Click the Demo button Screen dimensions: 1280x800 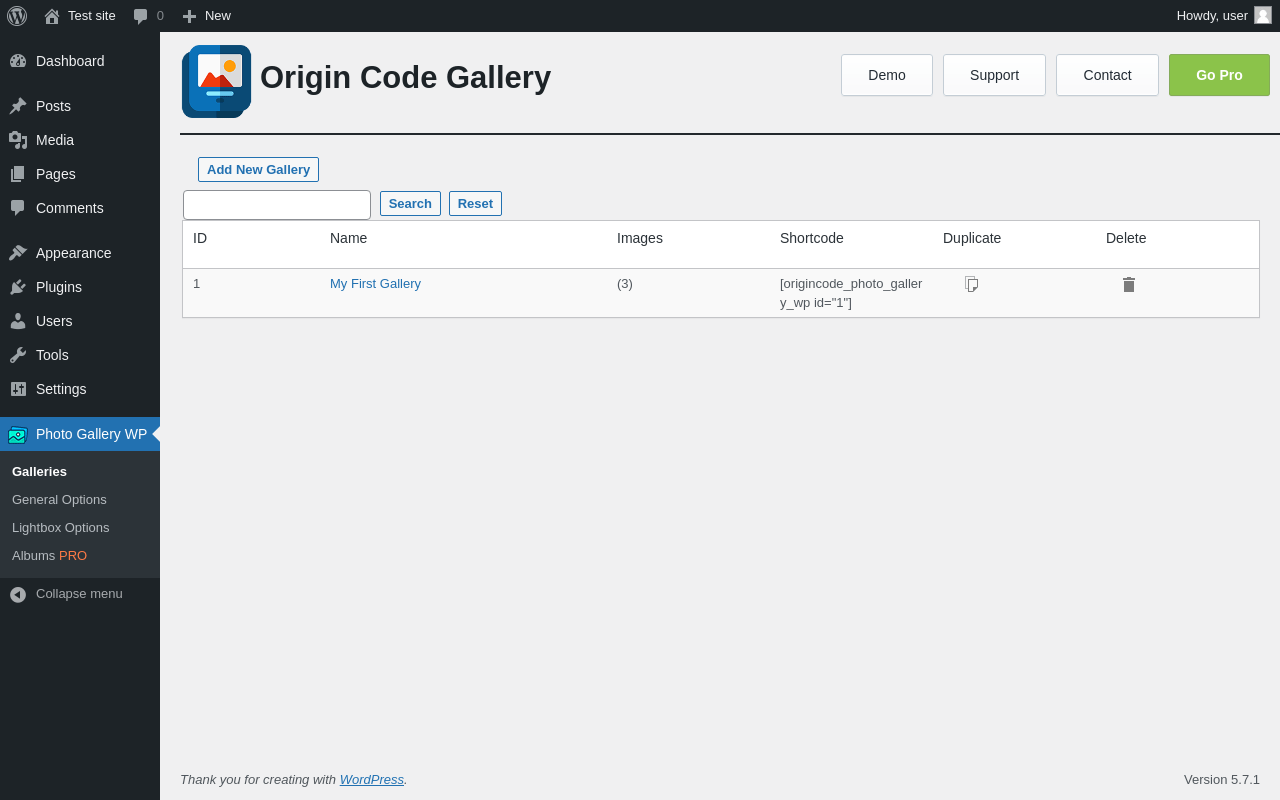pos(887,75)
